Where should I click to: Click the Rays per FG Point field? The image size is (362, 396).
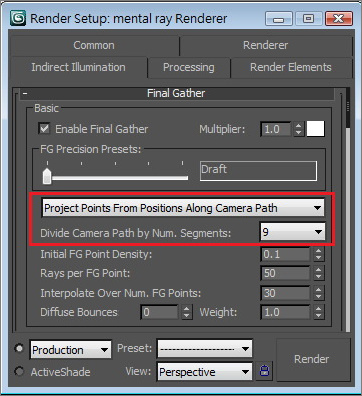285,273
